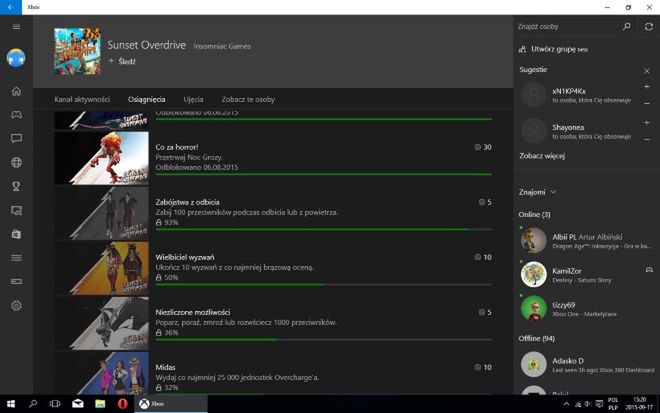Dismiss Shayonea suggestion with minus
The image size is (660, 413).
pyautogui.click(x=647, y=139)
